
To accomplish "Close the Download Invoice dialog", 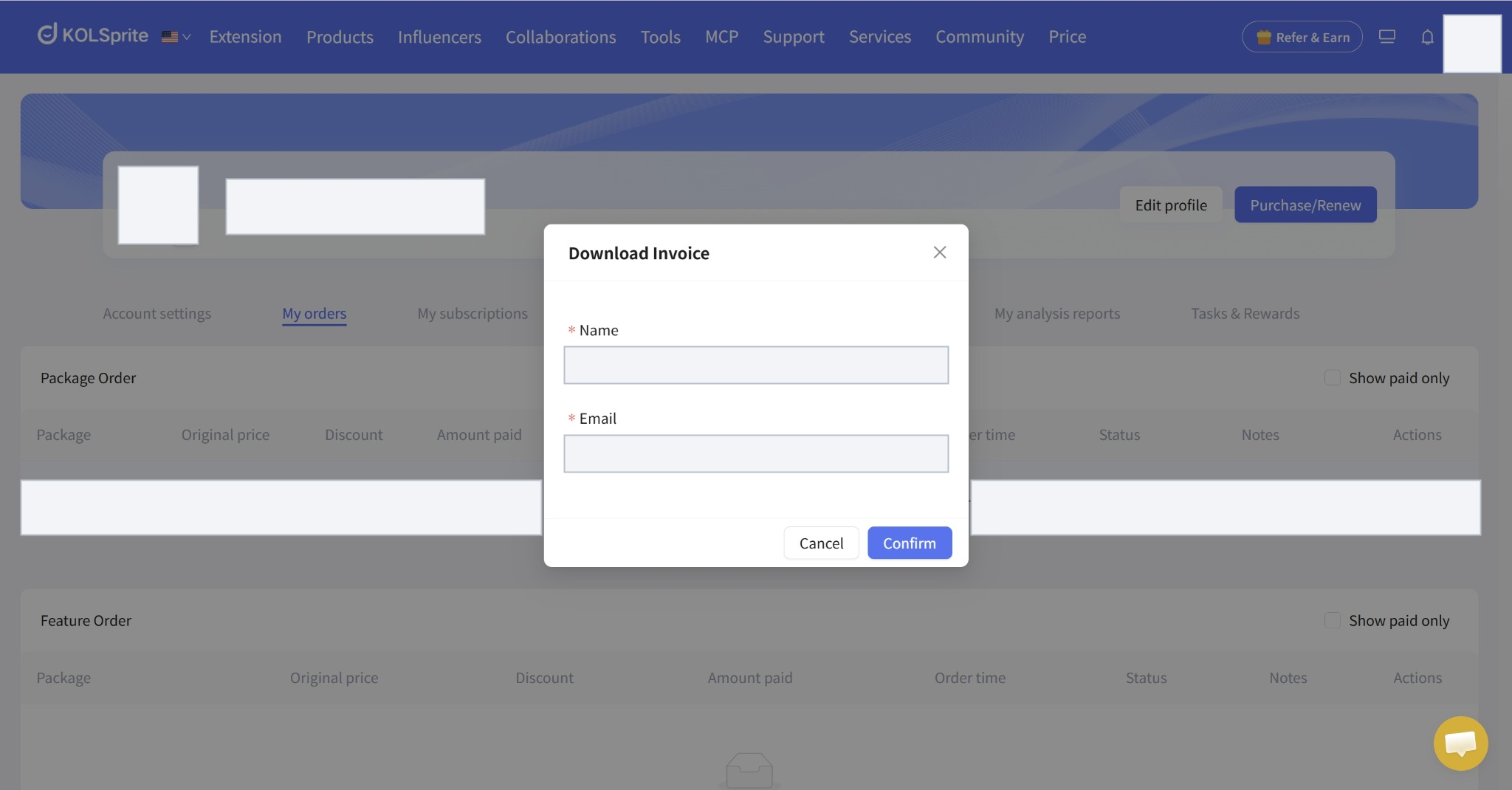I will point(939,253).
